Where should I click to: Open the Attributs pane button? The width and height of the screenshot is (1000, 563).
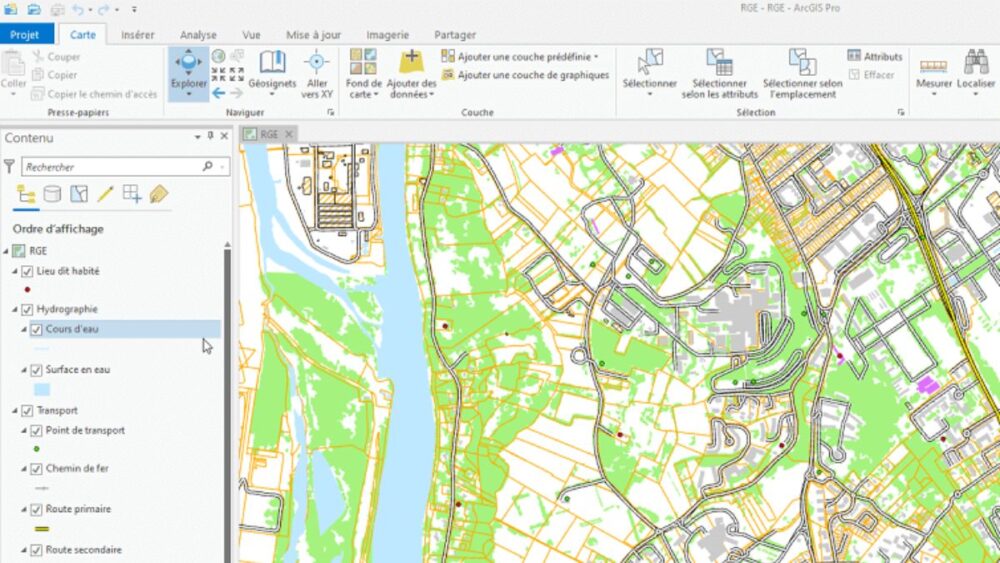(x=875, y=56)
